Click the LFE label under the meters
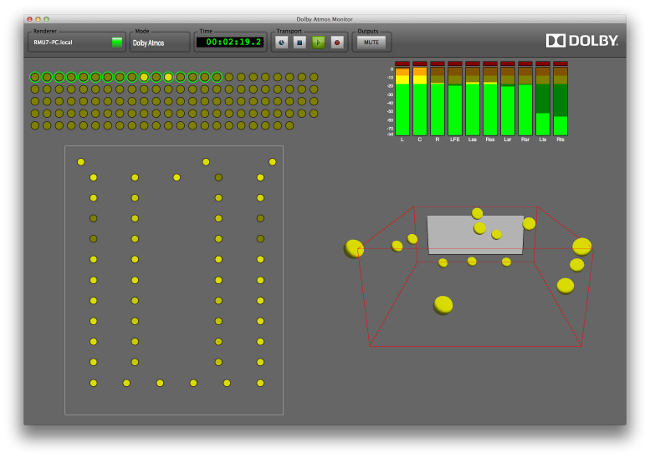This screenshot has height=458, width=650. point(455,140)
